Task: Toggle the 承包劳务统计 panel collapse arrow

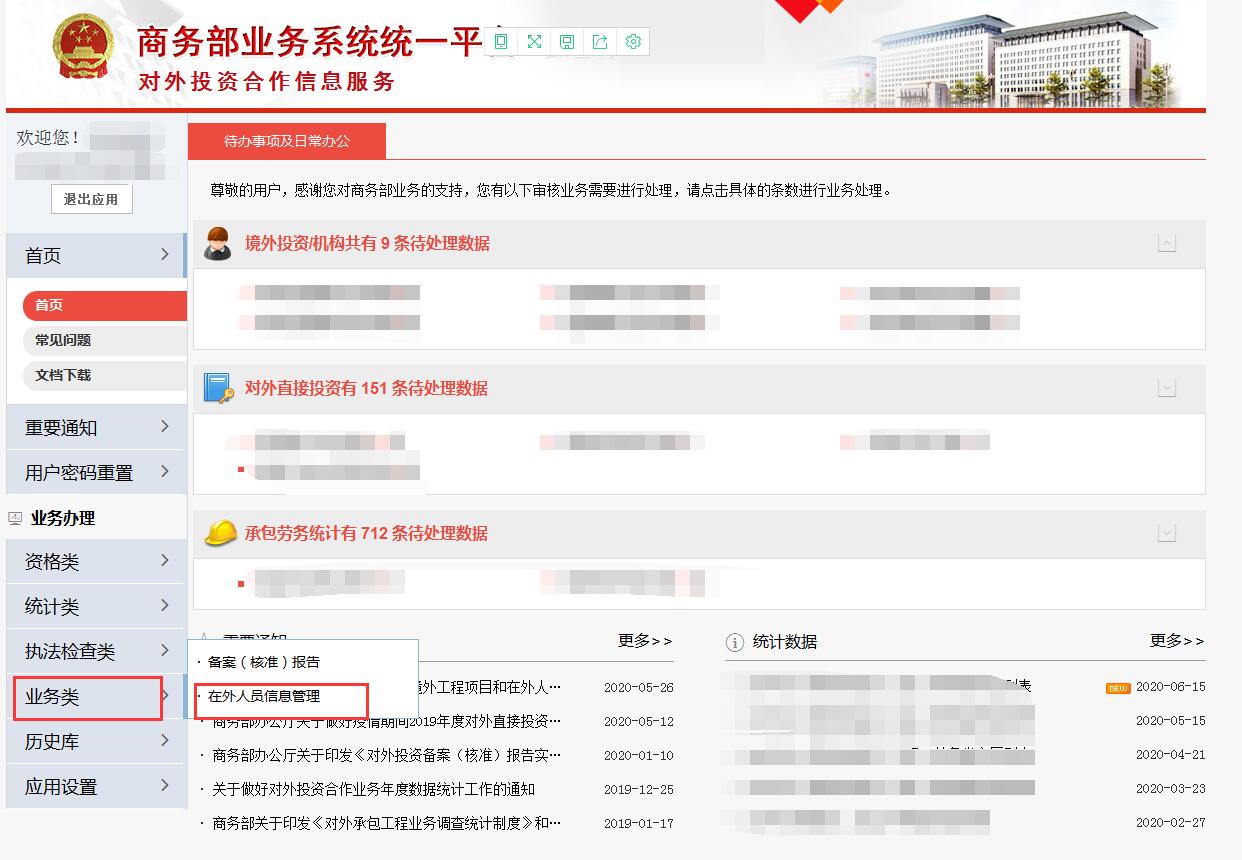Action: pos(1166,533)
